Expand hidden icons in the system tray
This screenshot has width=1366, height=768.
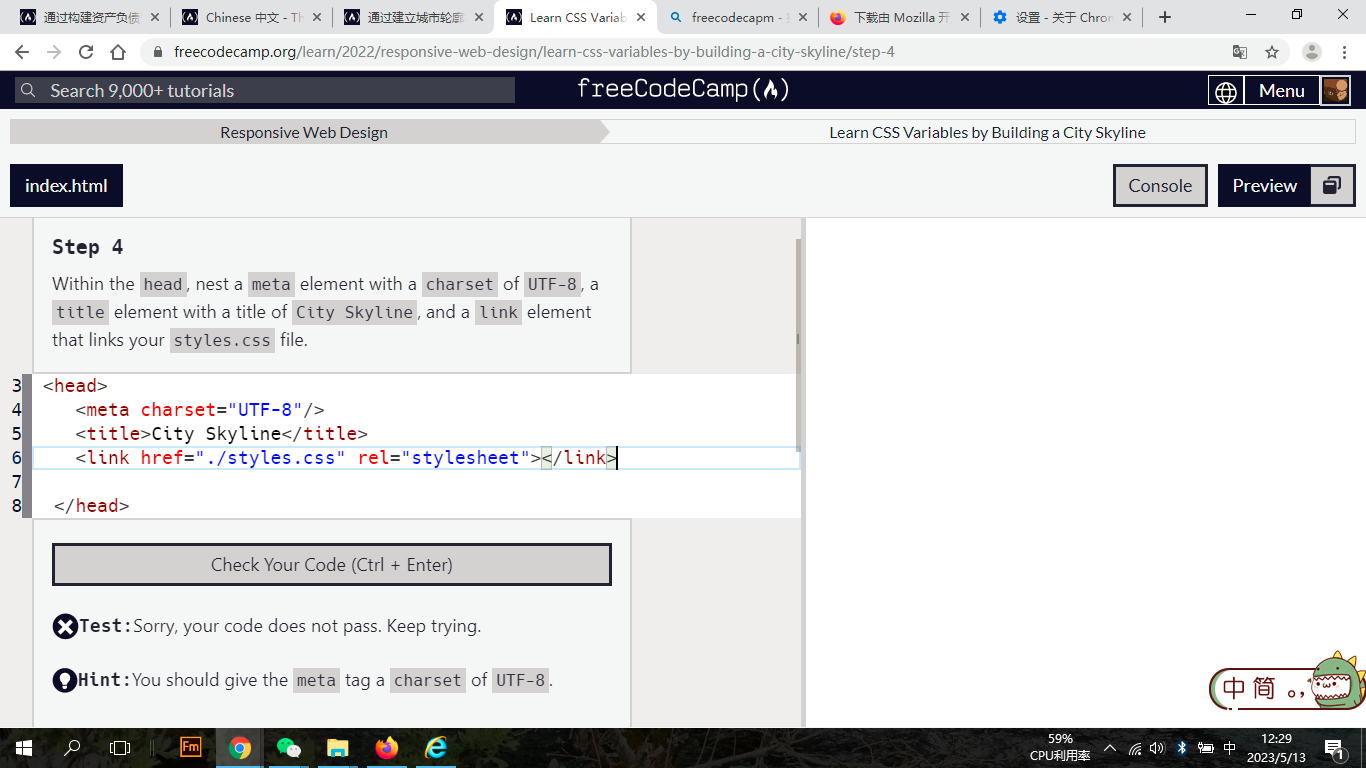(x=1109, y=747)
